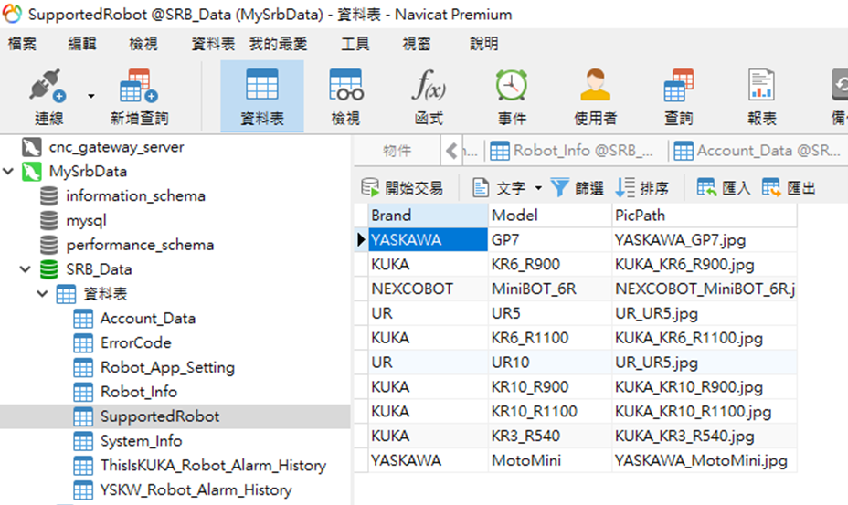The image size is (848, 505).
Task: Select the mysql database
Action: pyautogui.click(x=86, y=221)
